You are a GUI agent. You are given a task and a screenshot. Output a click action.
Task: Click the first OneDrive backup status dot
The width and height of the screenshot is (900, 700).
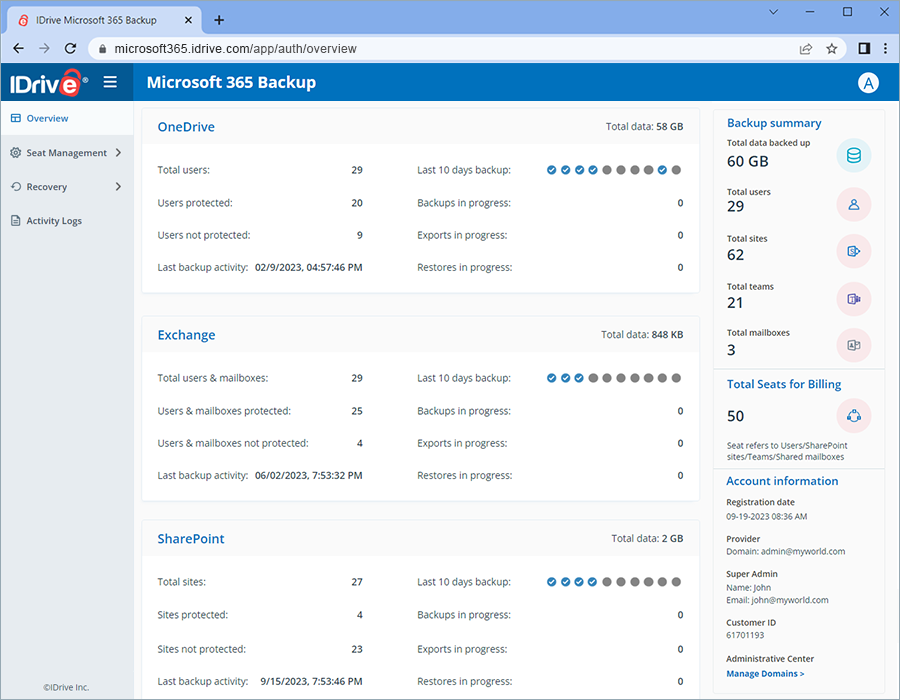tap(552, 170)
